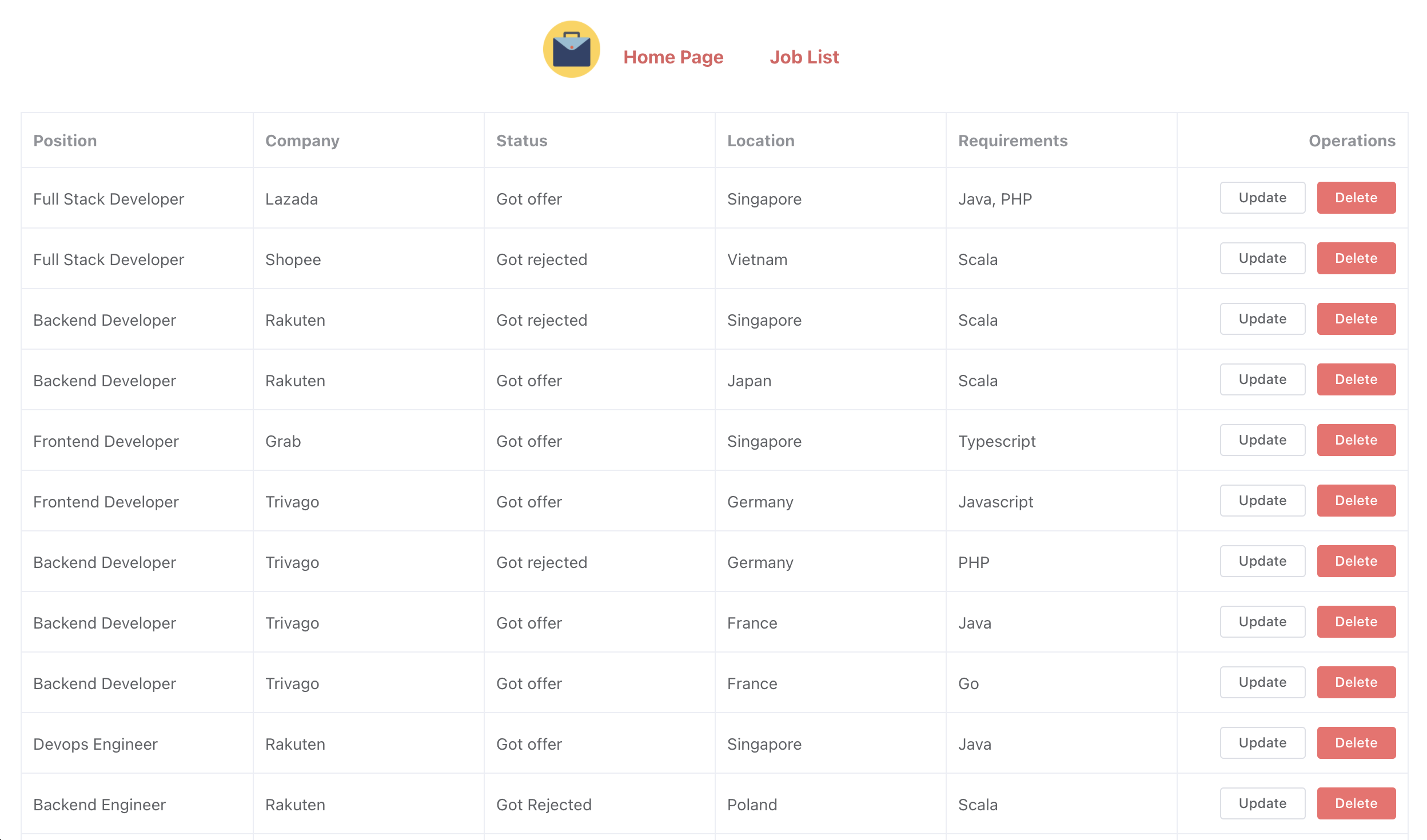This screenshot has height=840, width=1427.
Task: Go to the Job List page
Action: point(804,57)
